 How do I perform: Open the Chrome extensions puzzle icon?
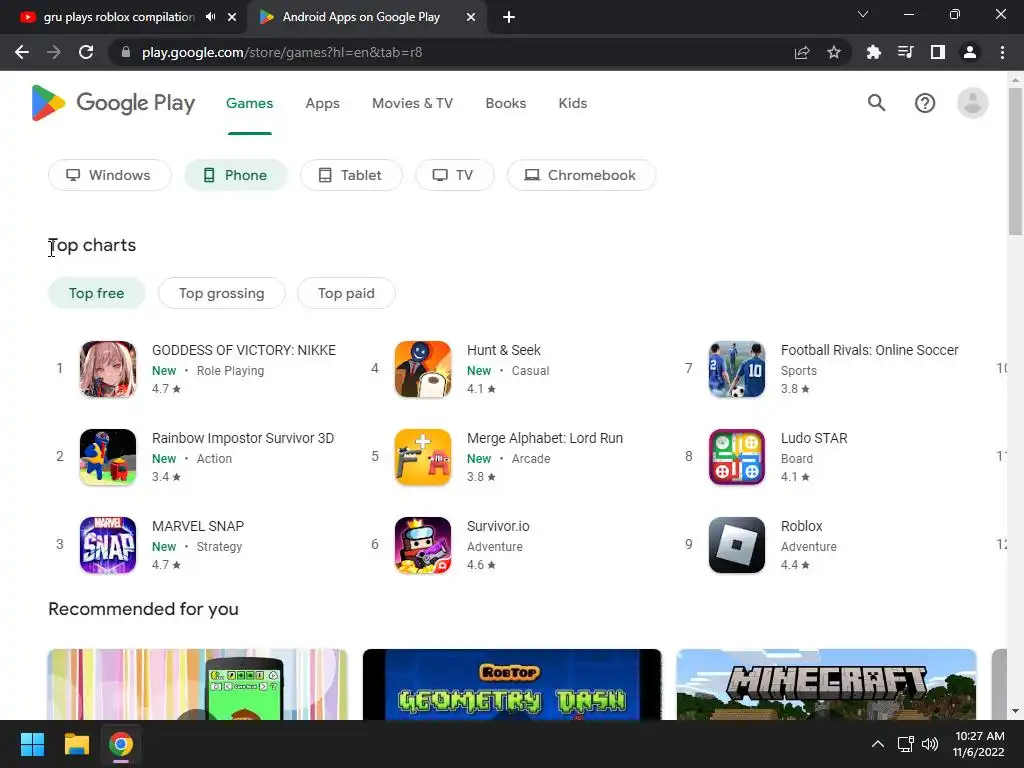point(873,52)
